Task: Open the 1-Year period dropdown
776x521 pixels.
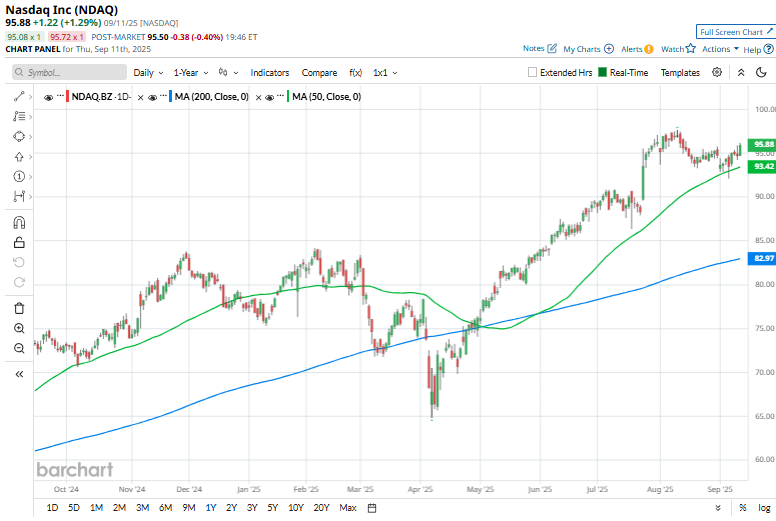Action: coord(191,73)
